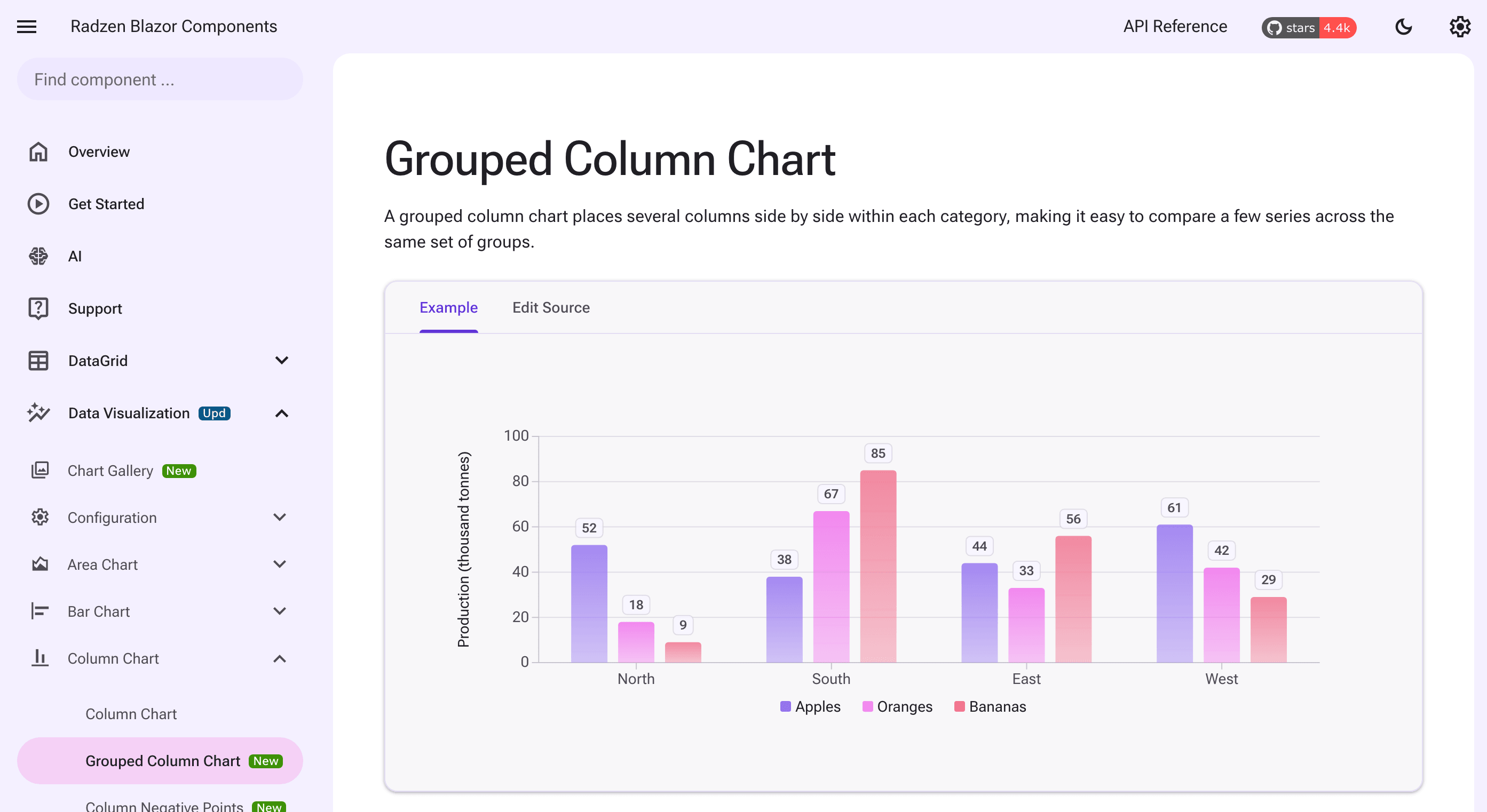Click the North Apples column labeled 52
Screen dimensions: 1487x812
click(589, 603)
